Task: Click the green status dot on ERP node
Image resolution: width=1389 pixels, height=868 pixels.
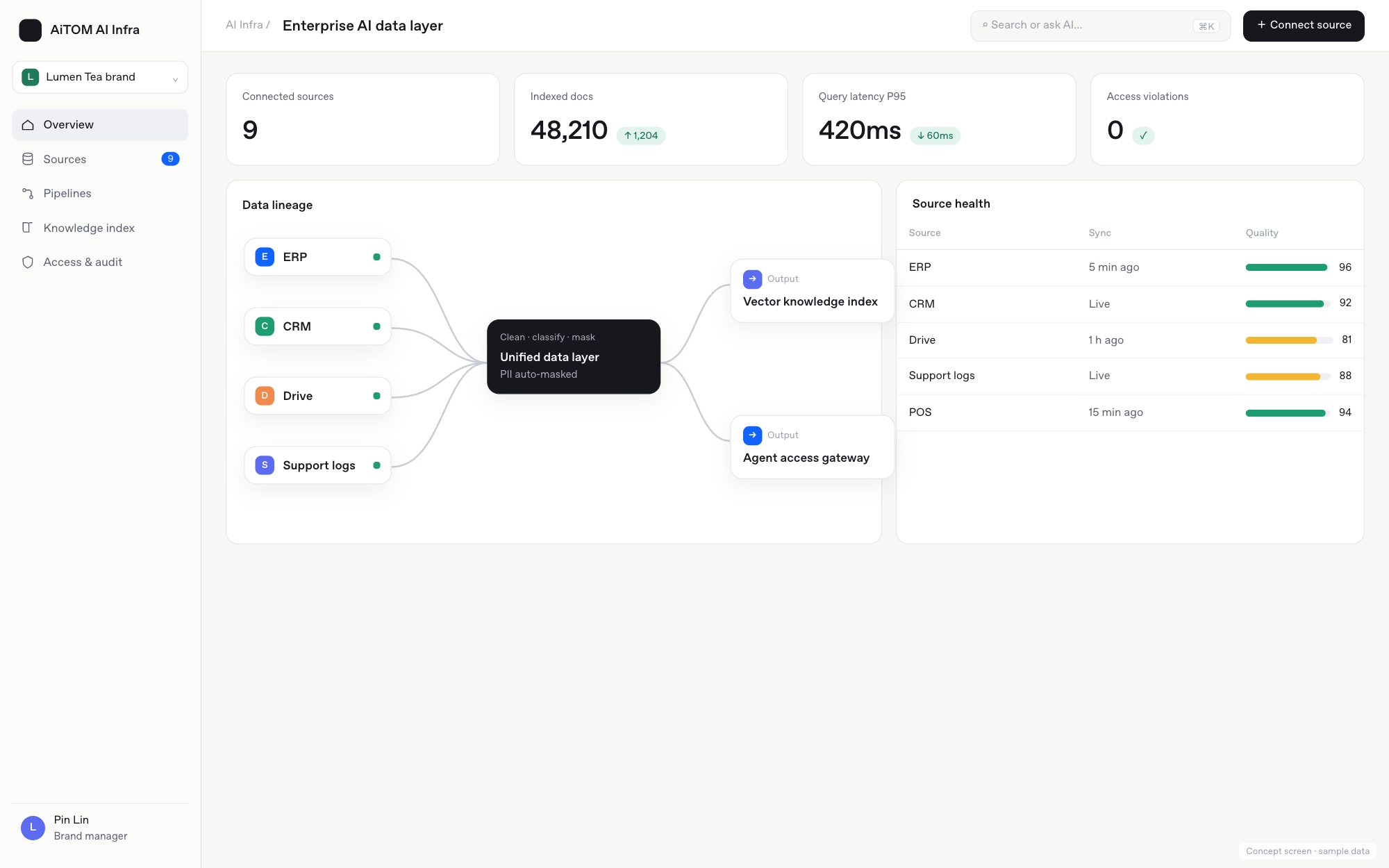Action: point(376,257)
